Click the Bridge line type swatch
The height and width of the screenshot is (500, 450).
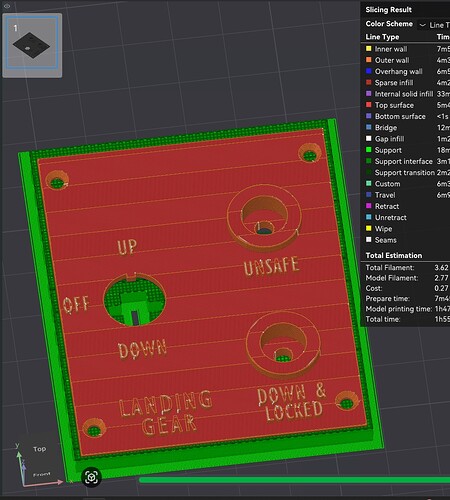368,127
